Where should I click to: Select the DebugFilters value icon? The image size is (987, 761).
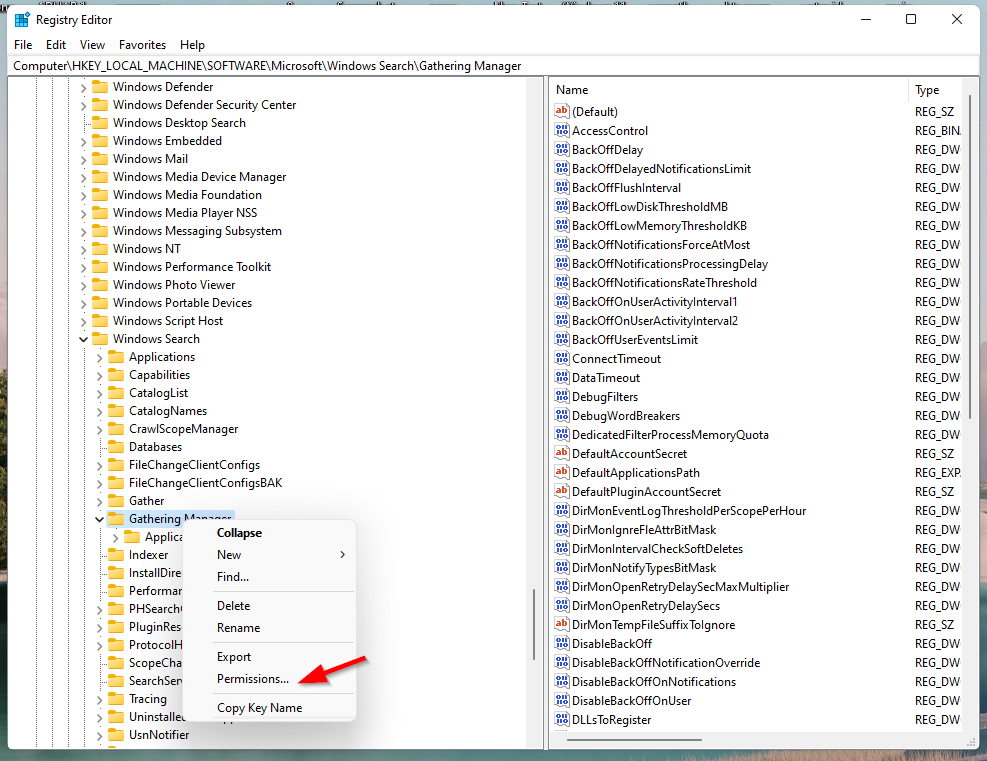(x=561, y=397)
